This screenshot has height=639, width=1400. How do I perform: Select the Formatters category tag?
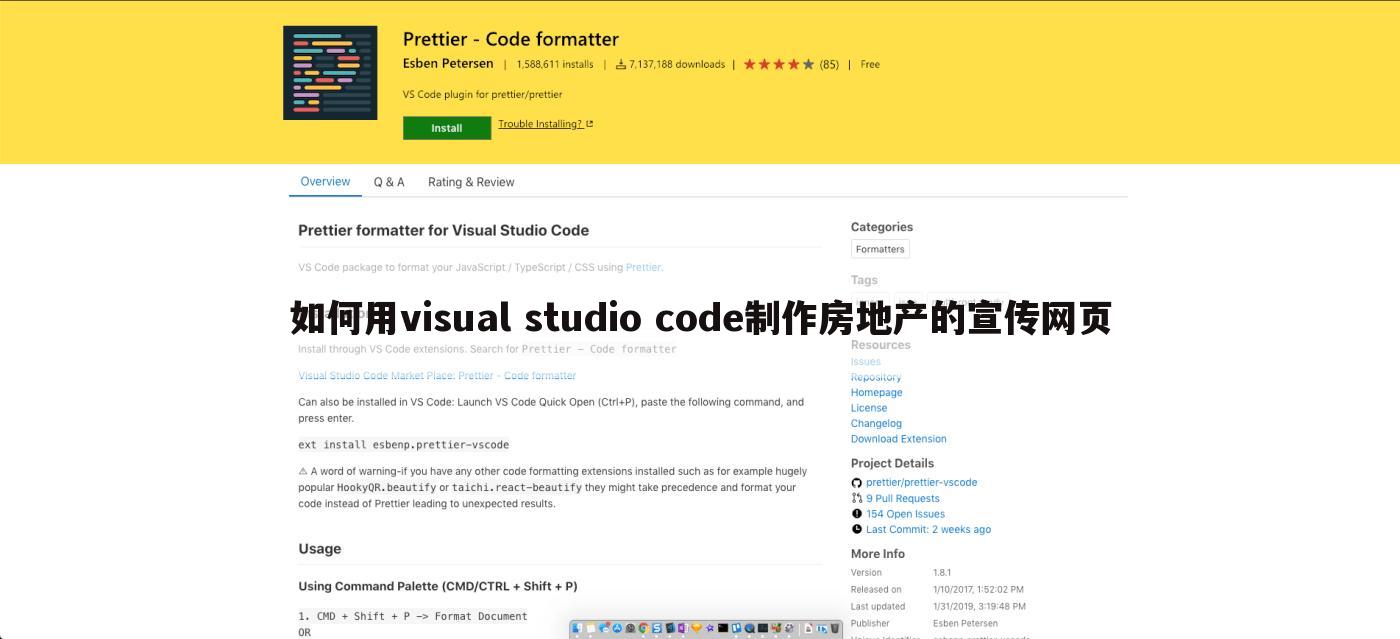[880, 249]
